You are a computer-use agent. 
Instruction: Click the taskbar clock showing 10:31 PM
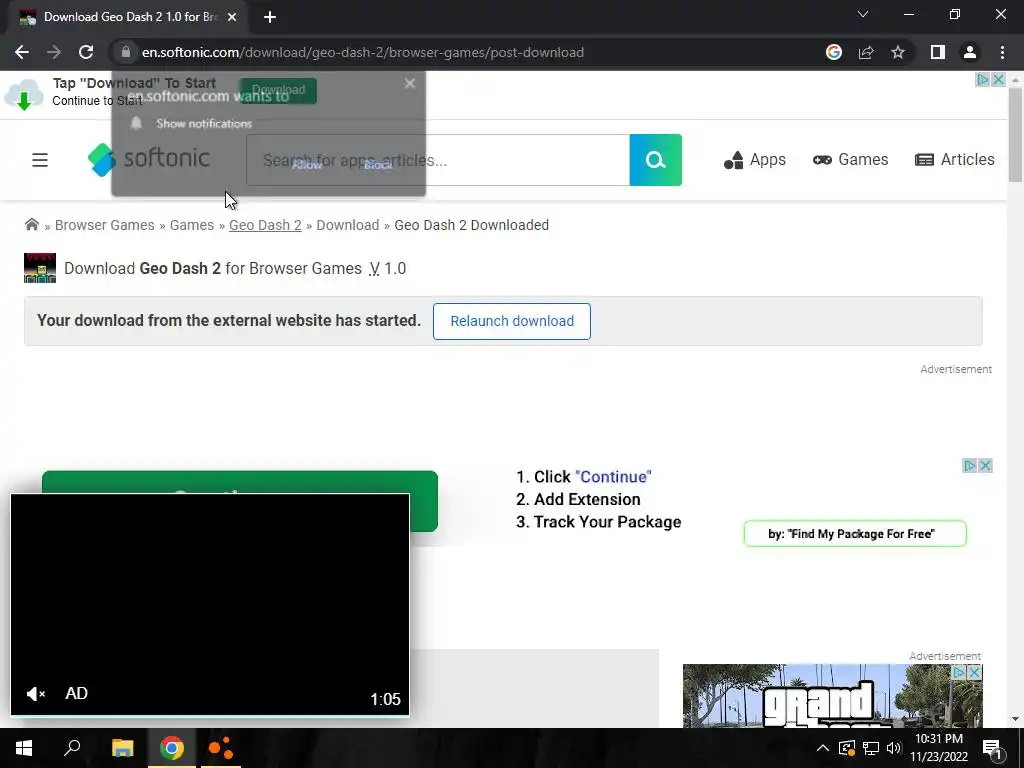click(x=939, y=748)
